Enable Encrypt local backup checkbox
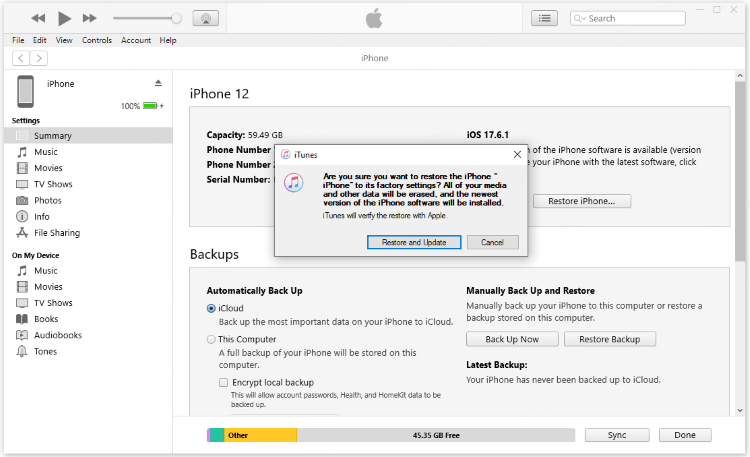The height and width of the screenshot is (457, 750). click(x=224, y=382)
